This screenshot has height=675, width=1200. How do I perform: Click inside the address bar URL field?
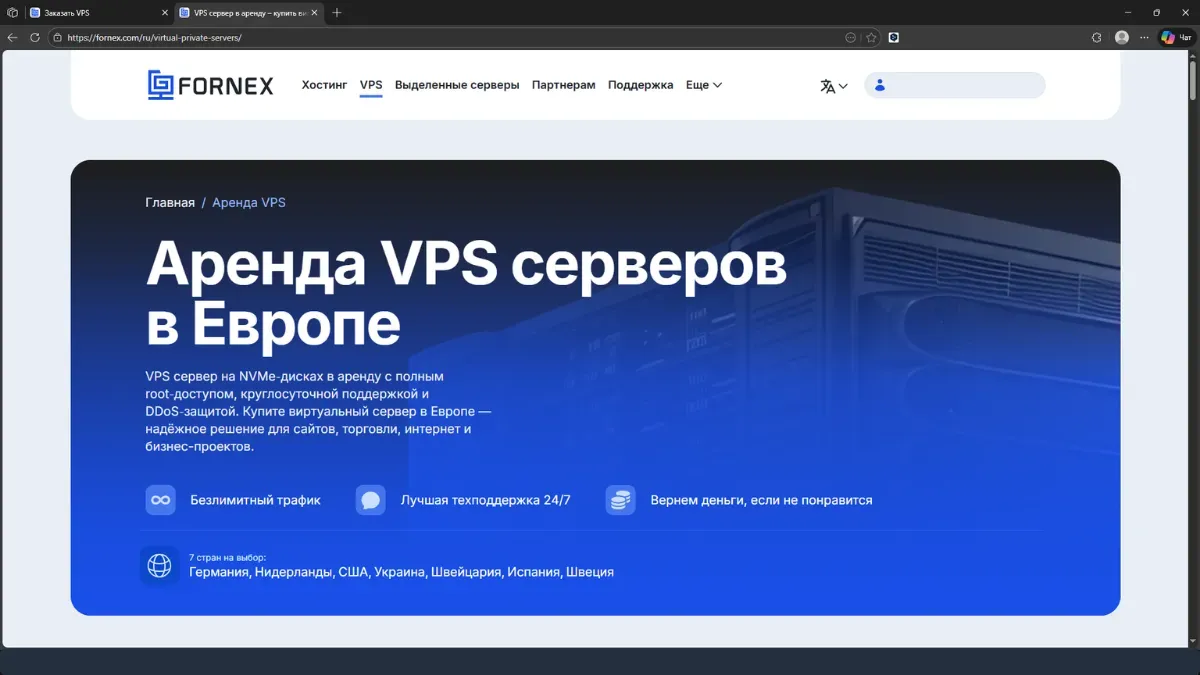(155, 37)
